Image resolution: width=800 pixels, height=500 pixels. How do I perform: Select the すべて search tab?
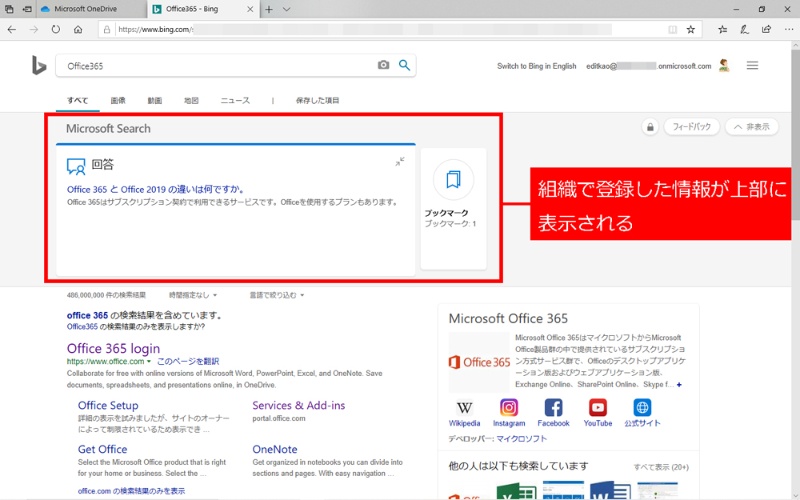pyautogui.click(x=78, y=101)
